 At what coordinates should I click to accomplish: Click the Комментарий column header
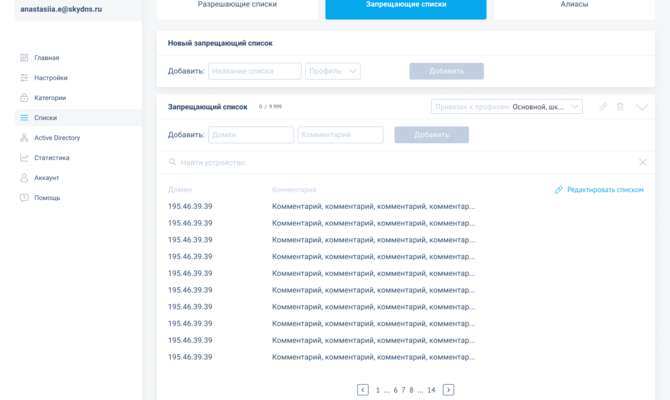(294, 189)
